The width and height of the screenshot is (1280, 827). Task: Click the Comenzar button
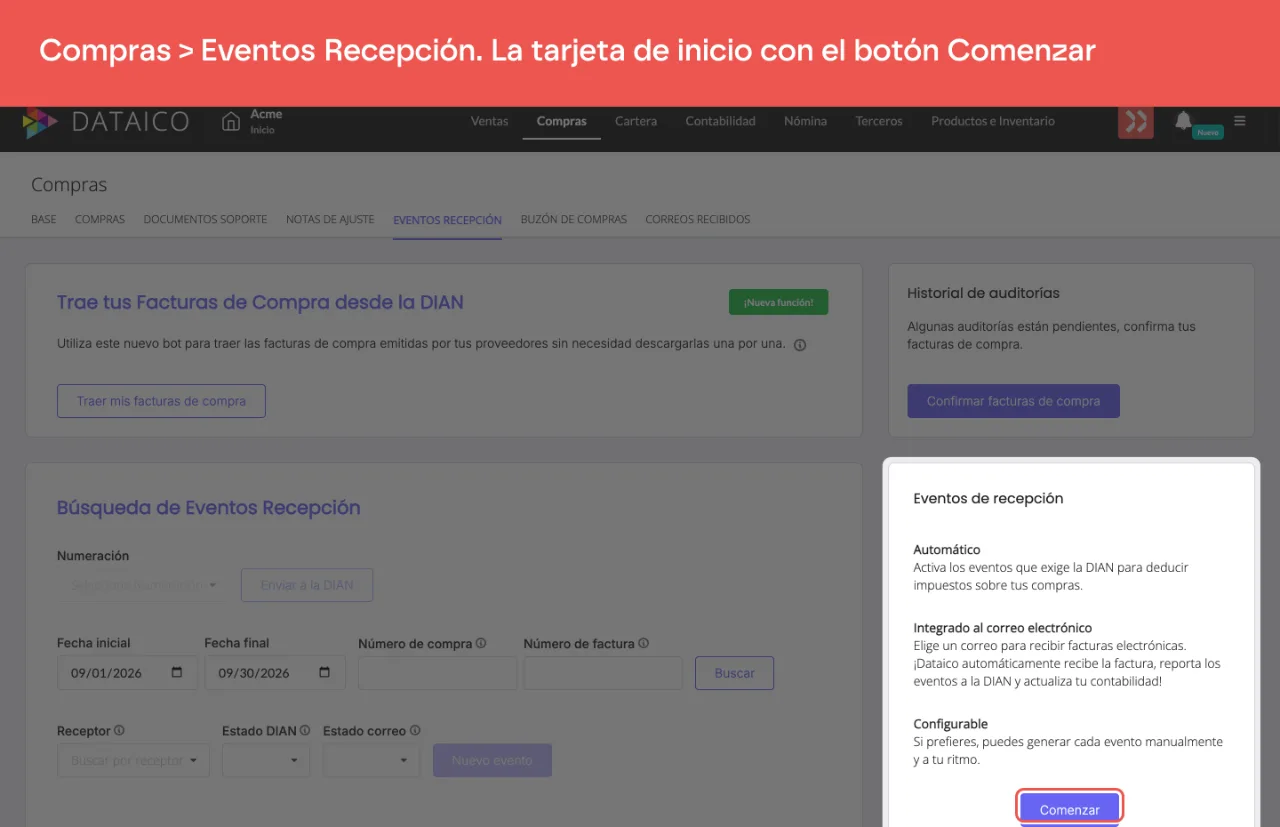(1070, 809)
